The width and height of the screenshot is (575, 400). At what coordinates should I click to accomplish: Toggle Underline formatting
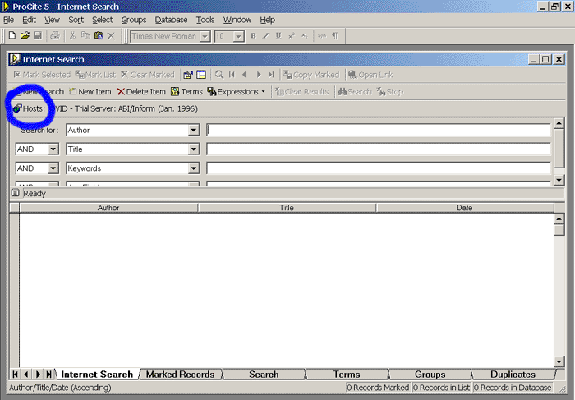[279, 36]
